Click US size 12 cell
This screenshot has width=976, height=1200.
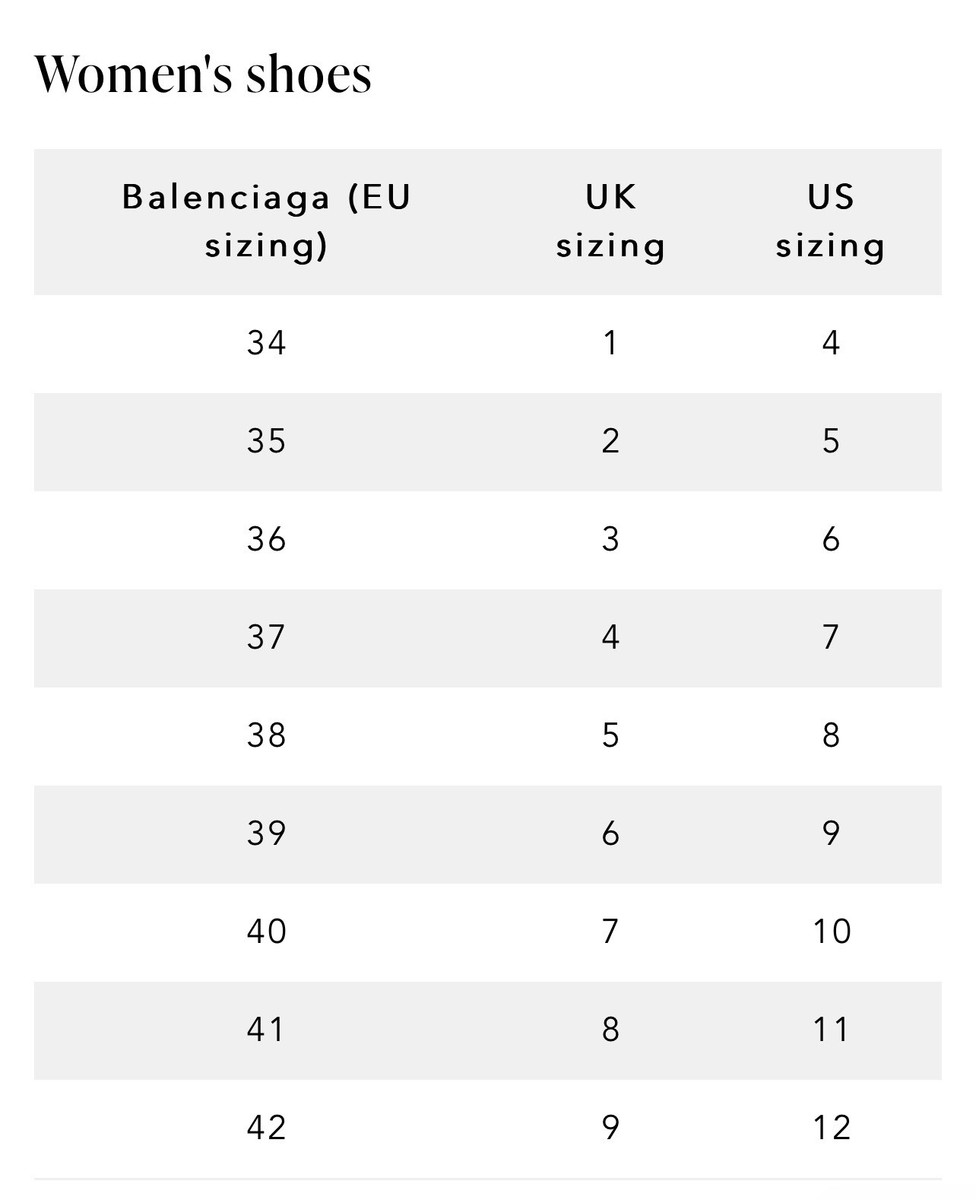pyautogui.click(x=831, y=1127)
